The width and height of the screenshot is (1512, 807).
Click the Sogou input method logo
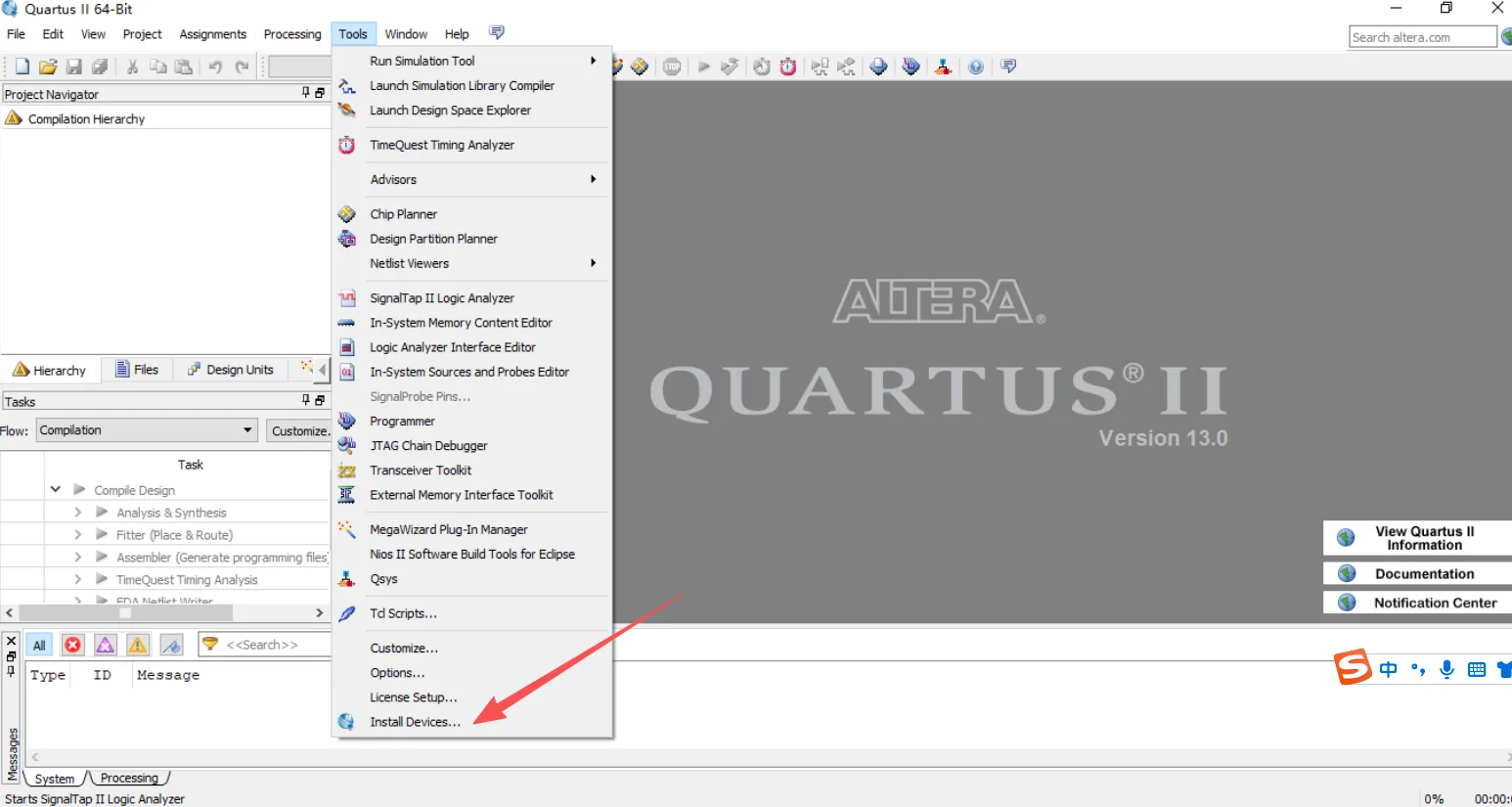coord(1354,667)
